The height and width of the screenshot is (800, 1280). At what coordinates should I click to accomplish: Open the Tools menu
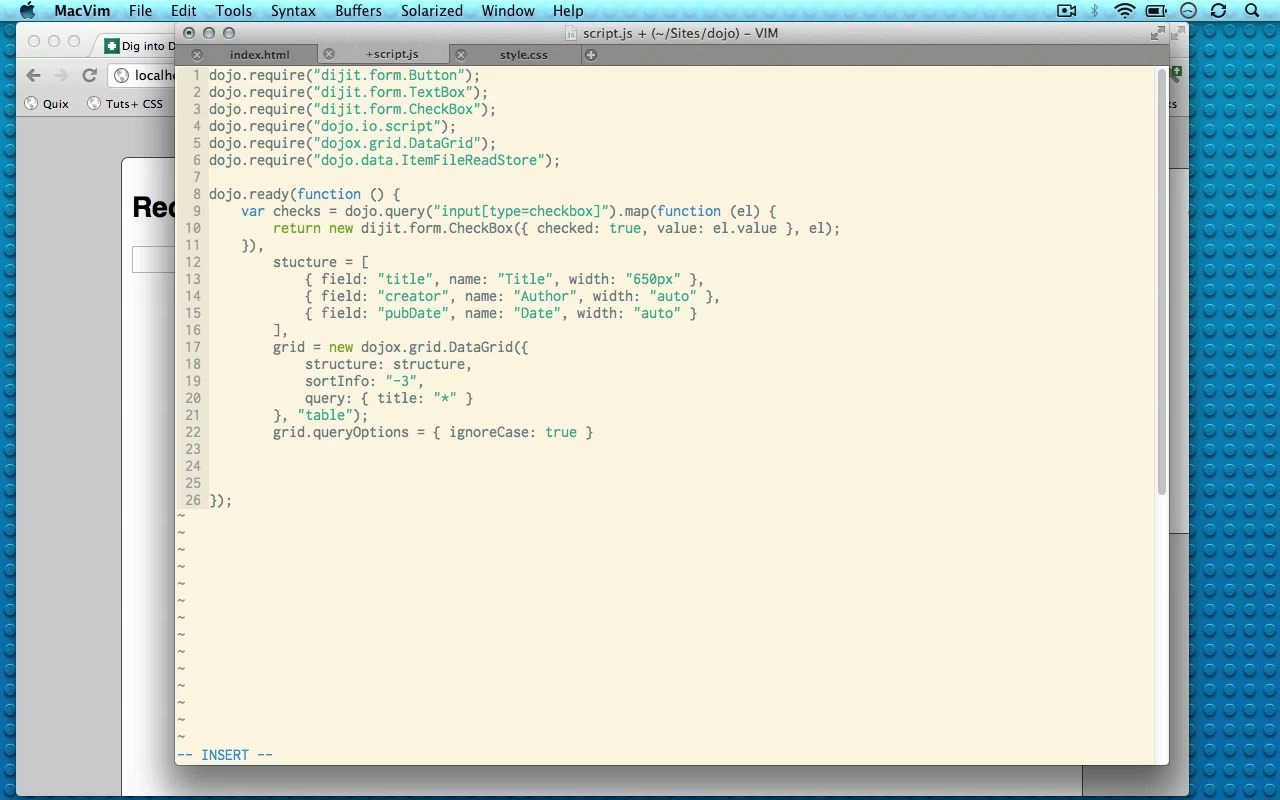233,11
